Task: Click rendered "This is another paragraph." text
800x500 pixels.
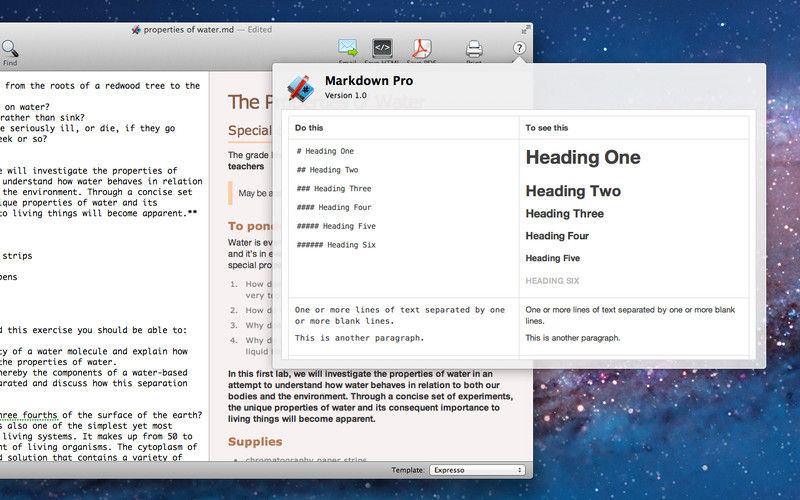Action: click(572, 338)
